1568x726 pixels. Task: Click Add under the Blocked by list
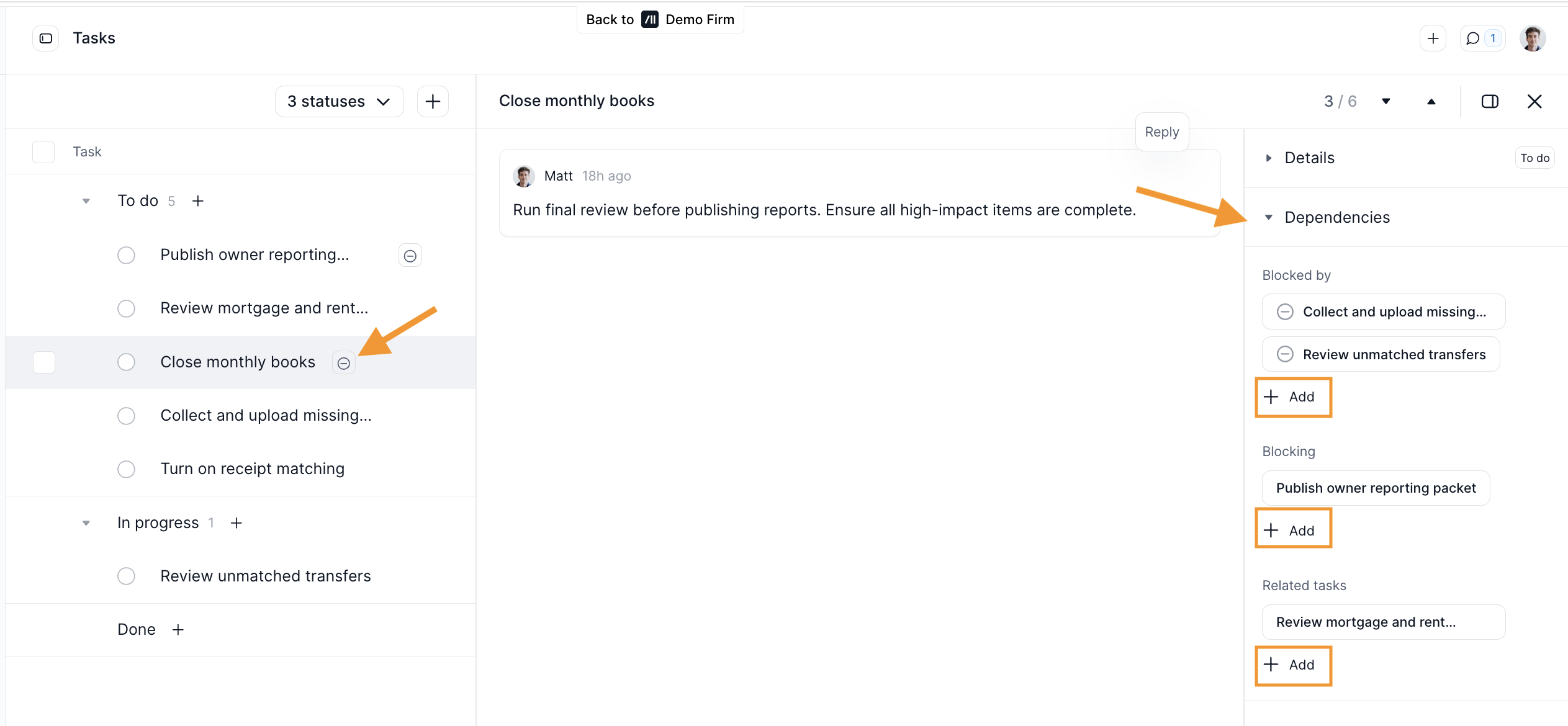(x=1293, y=397)
